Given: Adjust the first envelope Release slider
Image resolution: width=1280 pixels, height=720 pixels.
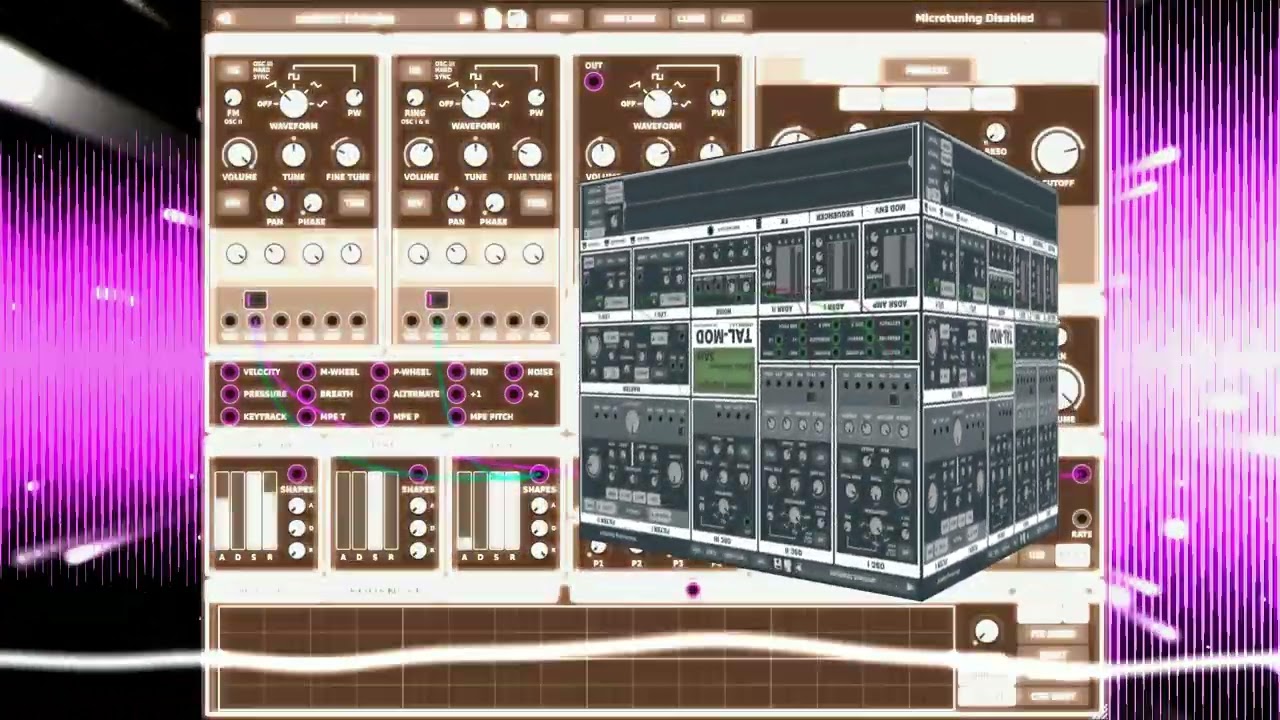Looking at the screenshot, I should click(270, 512).
